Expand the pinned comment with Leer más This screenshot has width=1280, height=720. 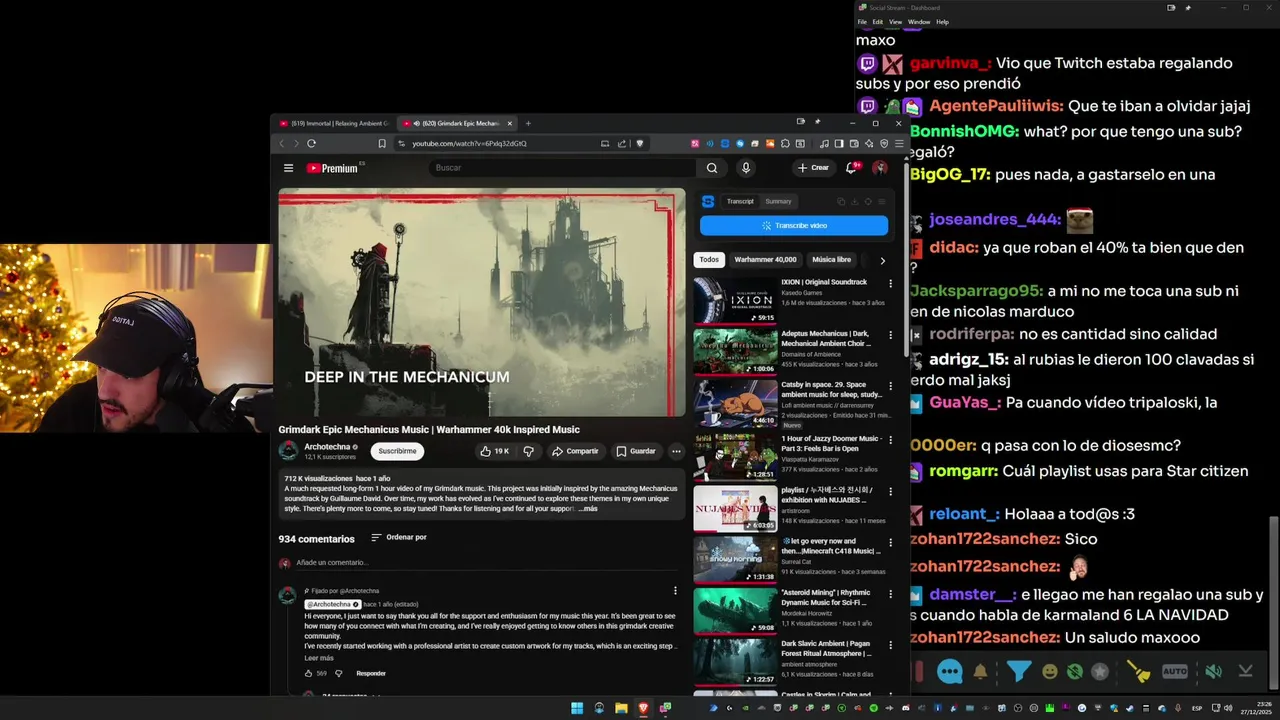(319, 658)
